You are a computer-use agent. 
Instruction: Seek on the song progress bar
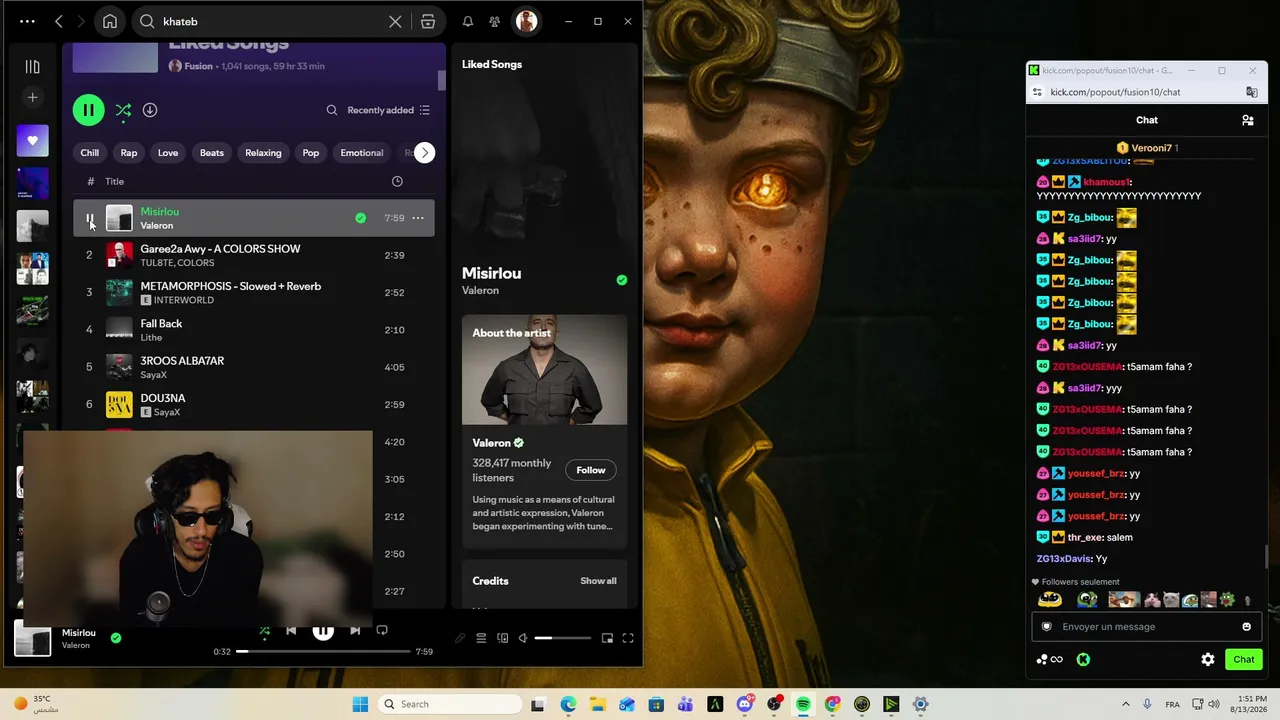324,651
